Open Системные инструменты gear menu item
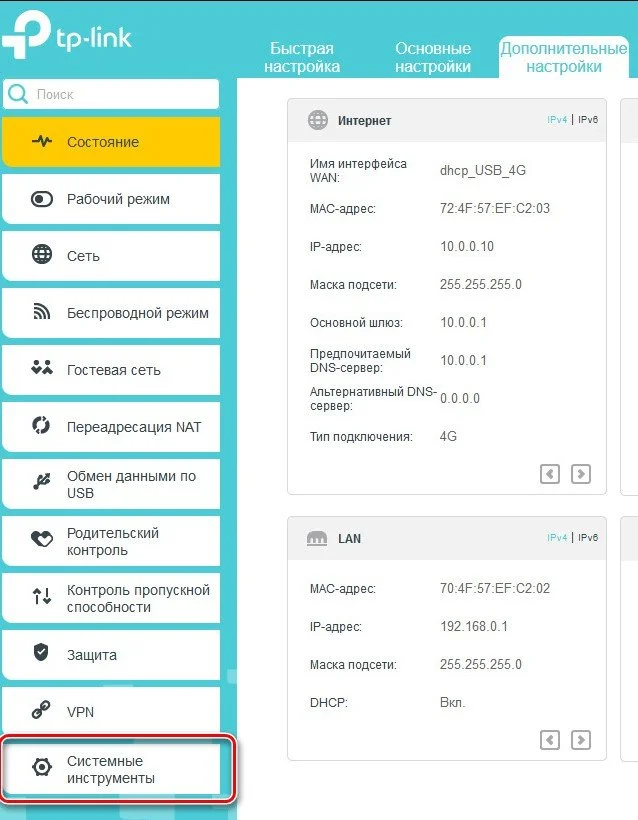This screenshot has height=820, width=638. 111,769
